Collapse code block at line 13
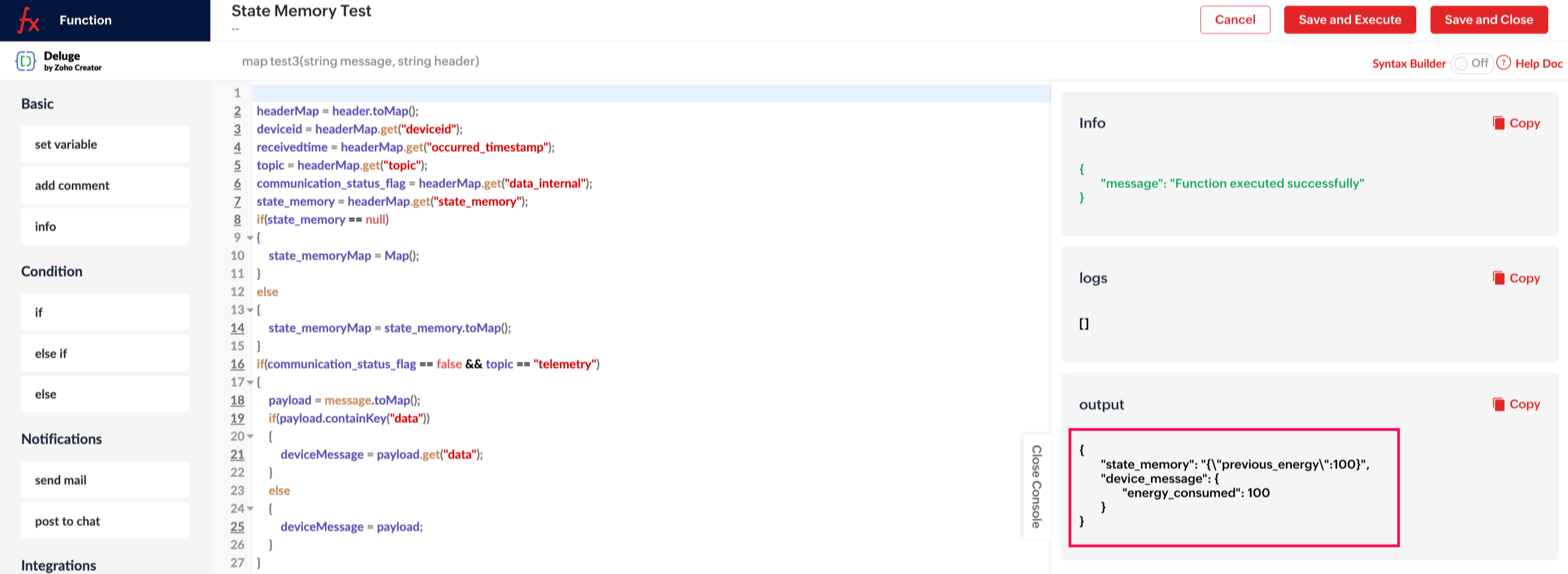The image size is (1568, 574). coord(250,311)
